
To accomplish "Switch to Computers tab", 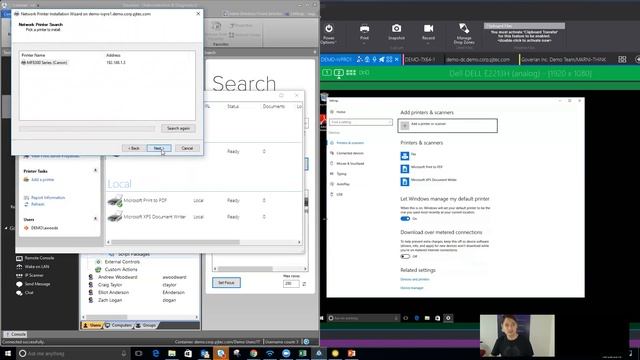I will point(118,325).
